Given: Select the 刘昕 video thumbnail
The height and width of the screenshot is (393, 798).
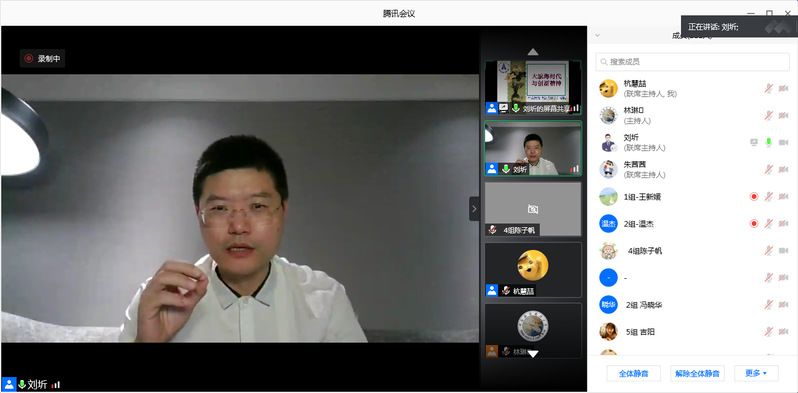Looking at the screenshot, I should (x=533, y=149).
